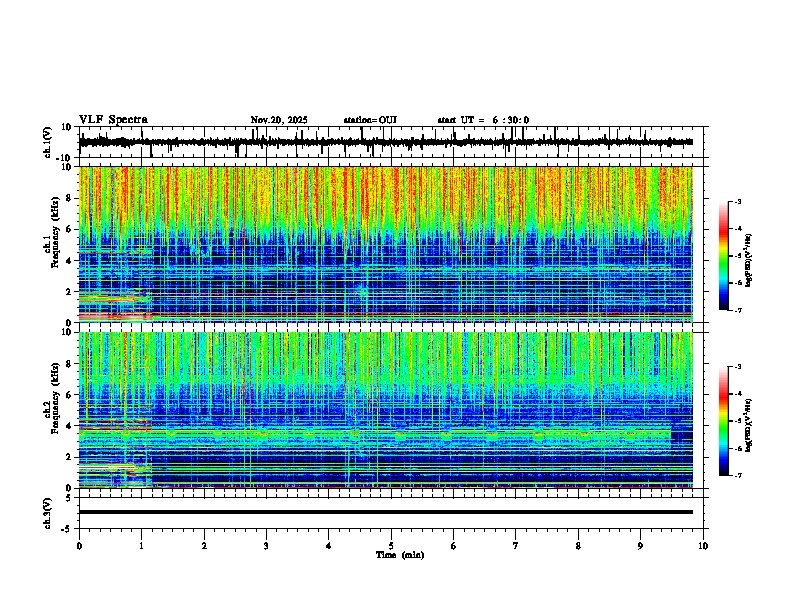This screenshot has height=612, width=792.
Task: Click the "-3" label on ch.1 colorbar
Action: tap(738, 201)
